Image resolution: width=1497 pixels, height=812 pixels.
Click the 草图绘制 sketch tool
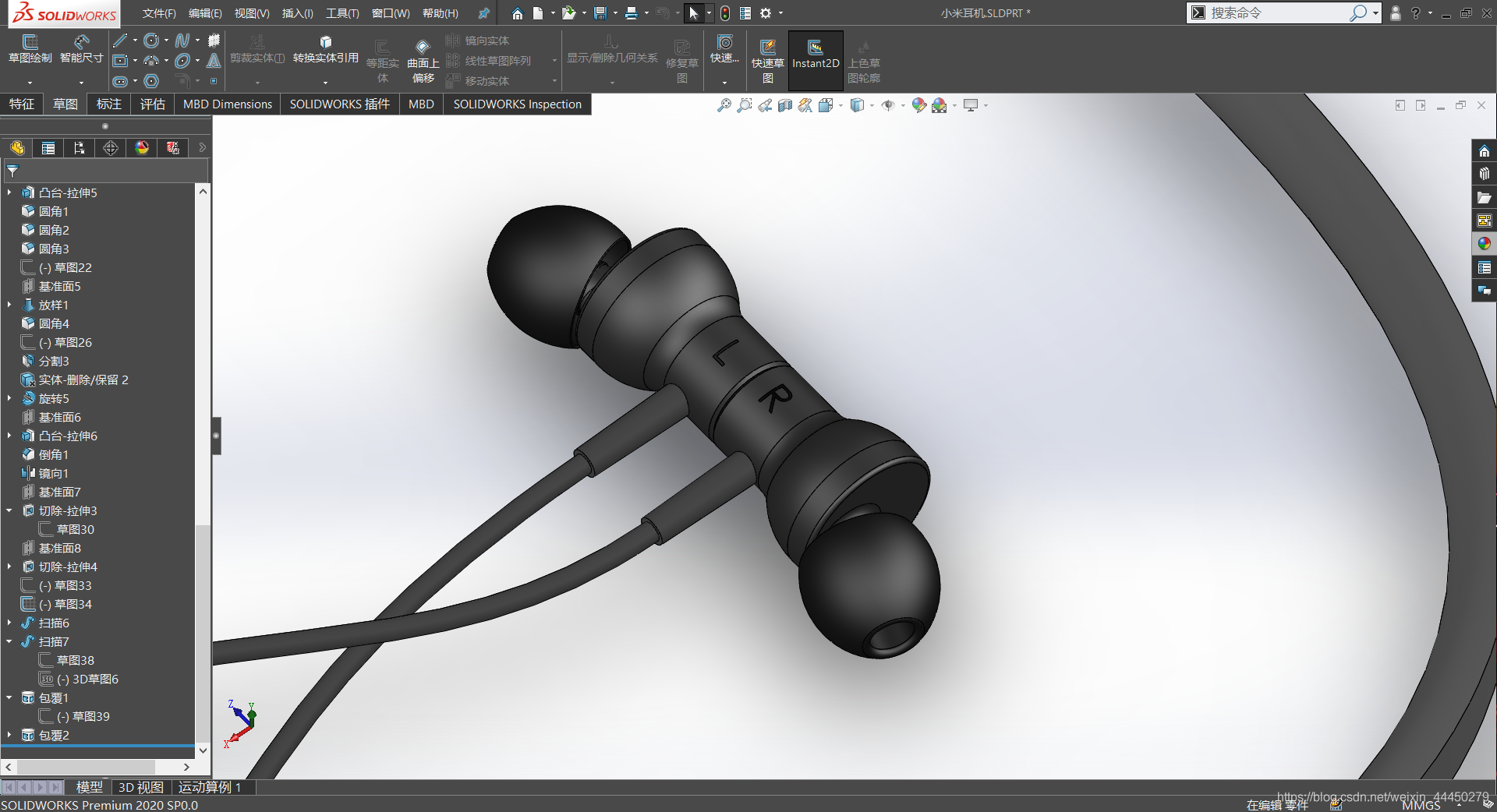point(30,48)
